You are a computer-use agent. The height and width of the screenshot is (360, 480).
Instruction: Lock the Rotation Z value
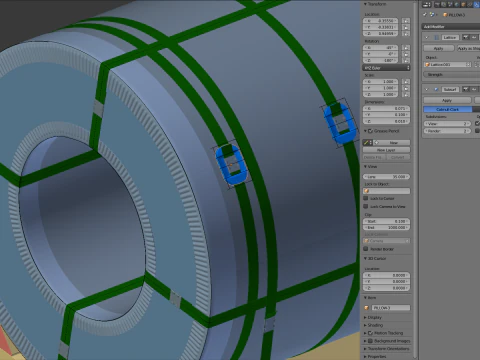[406, 60]
